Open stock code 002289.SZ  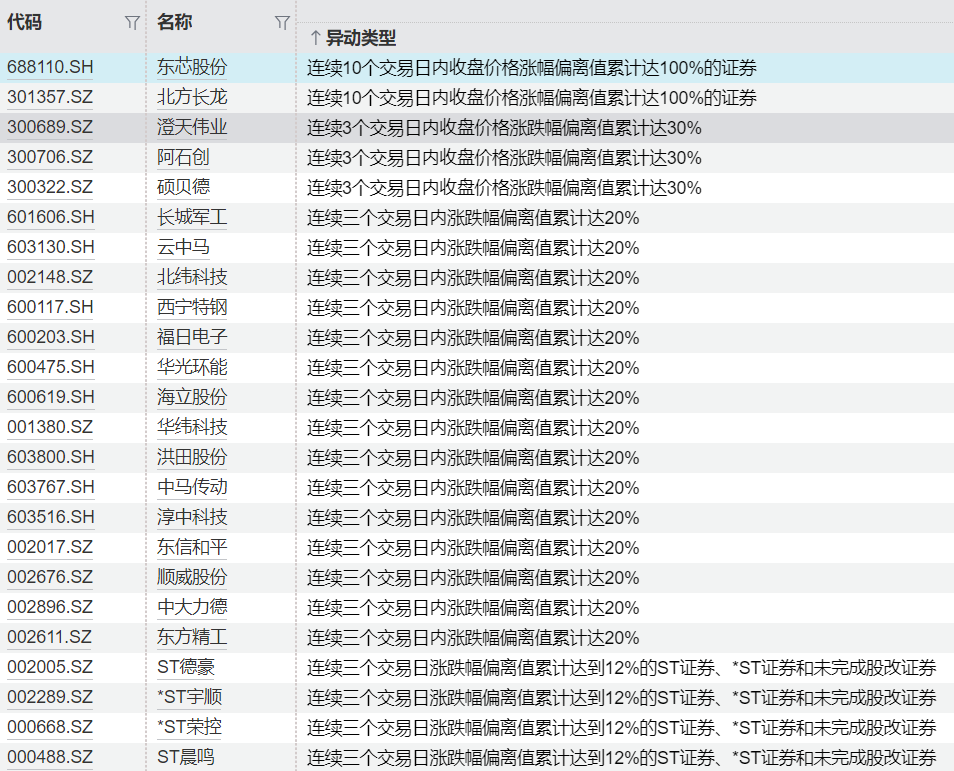(x=50, y=697)
